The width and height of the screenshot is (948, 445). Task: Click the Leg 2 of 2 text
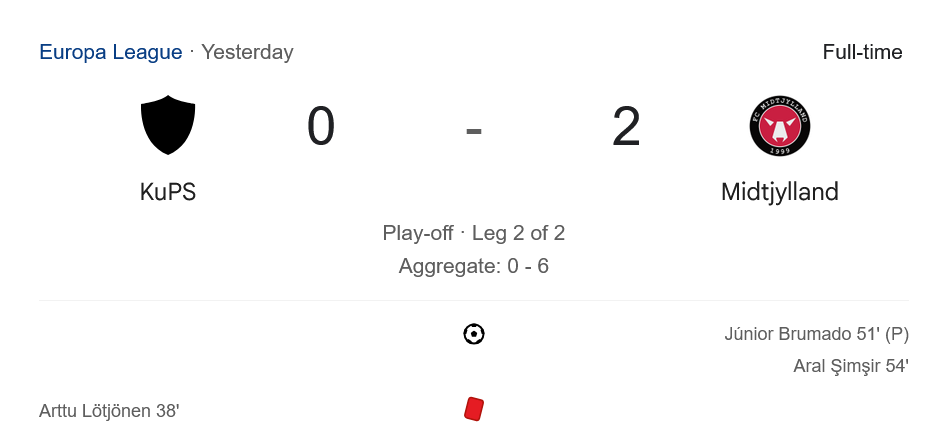(518, 234)
